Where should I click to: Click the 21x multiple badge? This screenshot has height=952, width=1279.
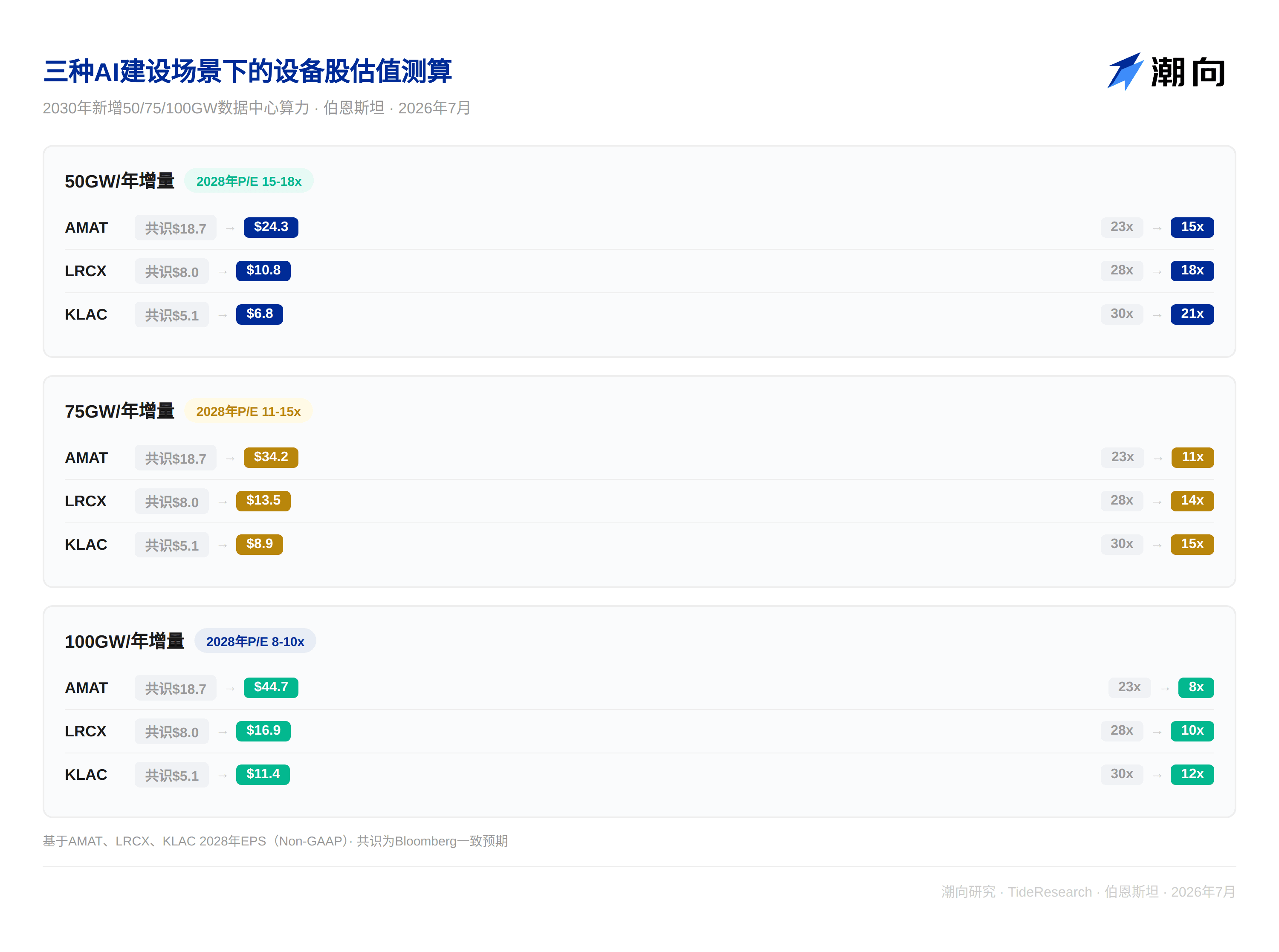[x=1192, y=314]
